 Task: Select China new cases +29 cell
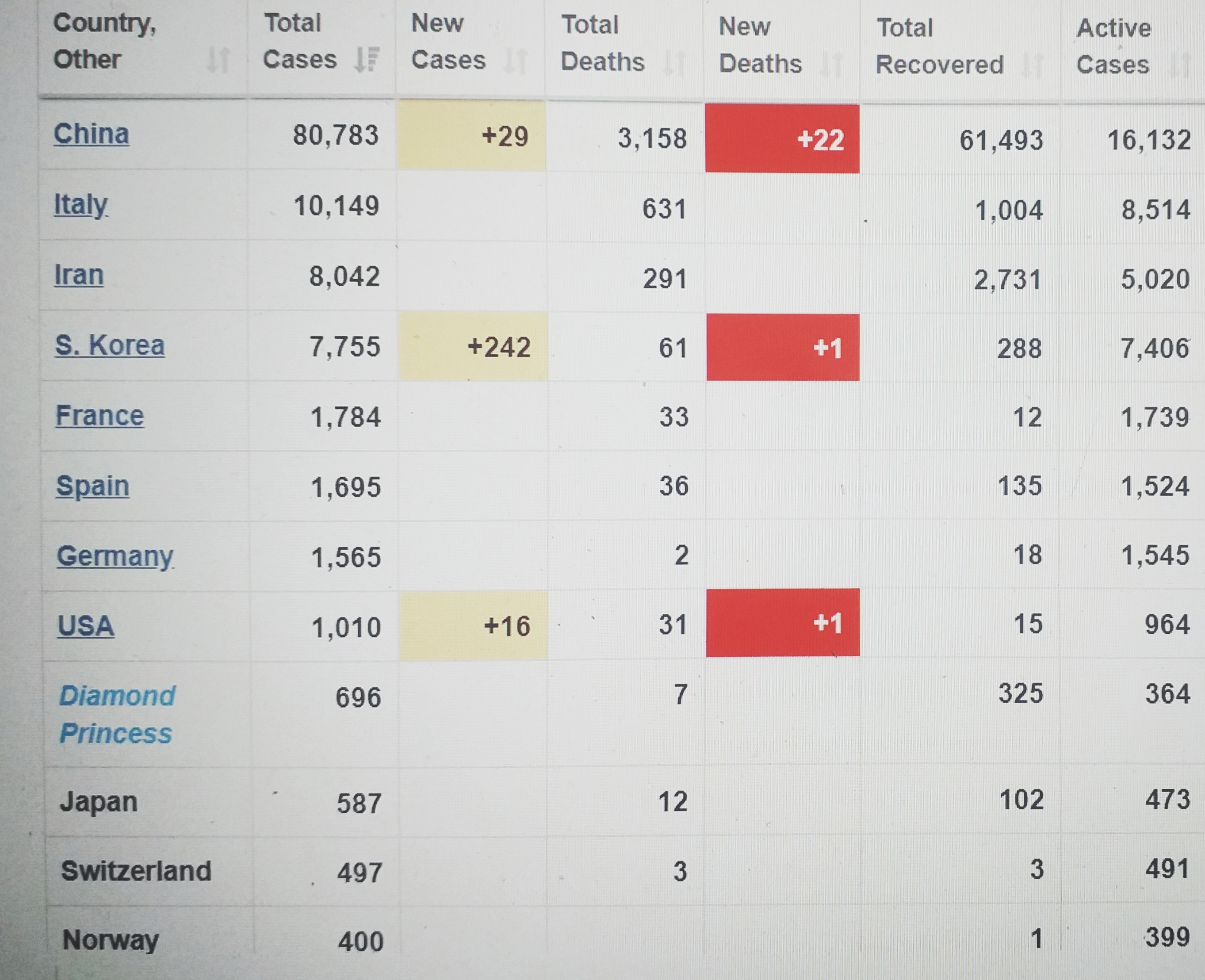[x=471, y=135]
